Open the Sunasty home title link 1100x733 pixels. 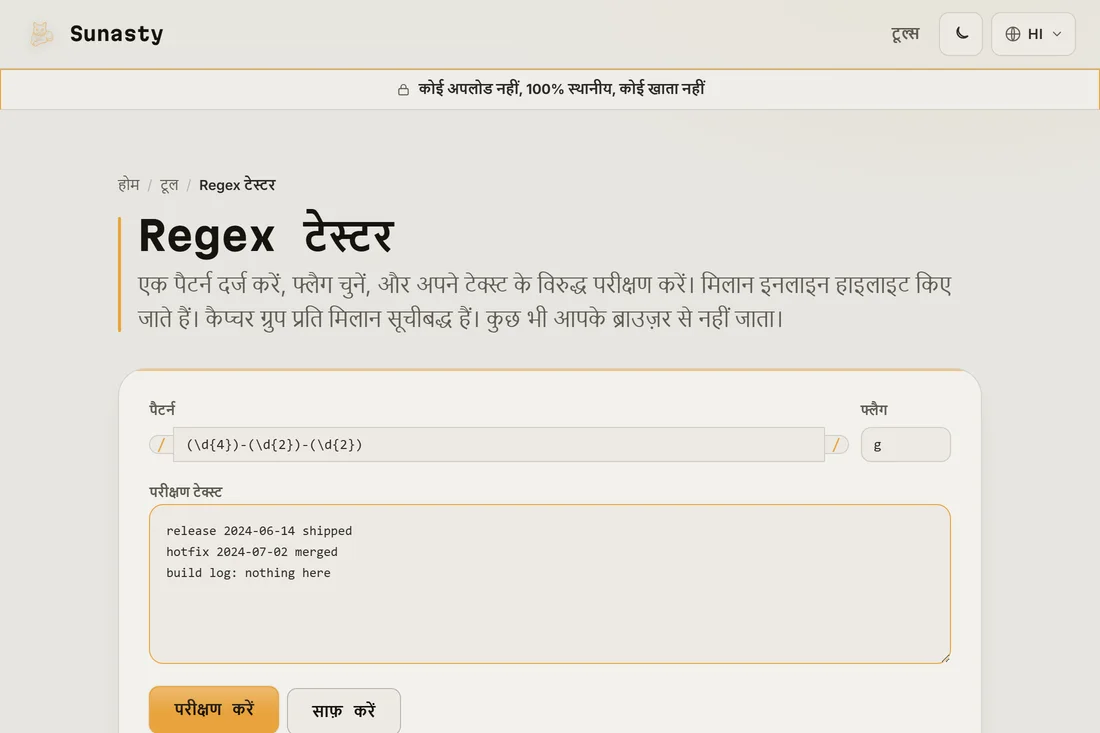(x=116, y=34)
